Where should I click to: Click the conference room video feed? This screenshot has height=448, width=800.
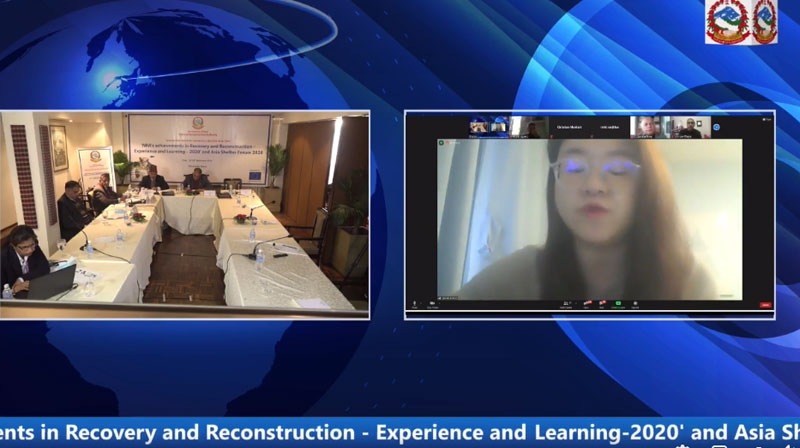pyautogui.click(x=185, y=215)
